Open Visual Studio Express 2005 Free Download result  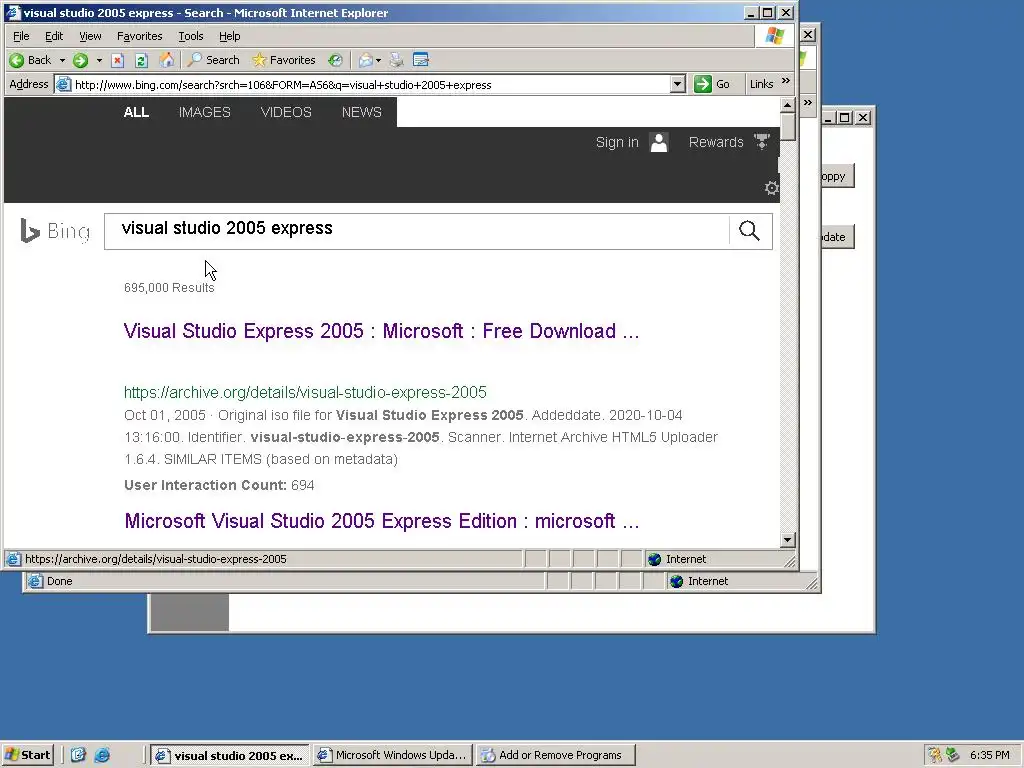381,331
